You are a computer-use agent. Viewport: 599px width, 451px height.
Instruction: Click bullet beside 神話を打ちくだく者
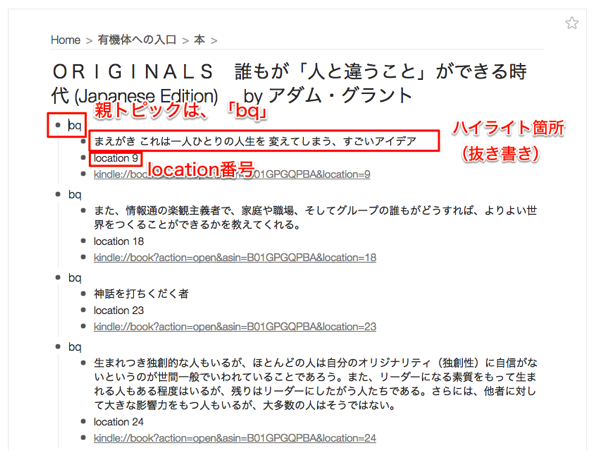(84, 294)
